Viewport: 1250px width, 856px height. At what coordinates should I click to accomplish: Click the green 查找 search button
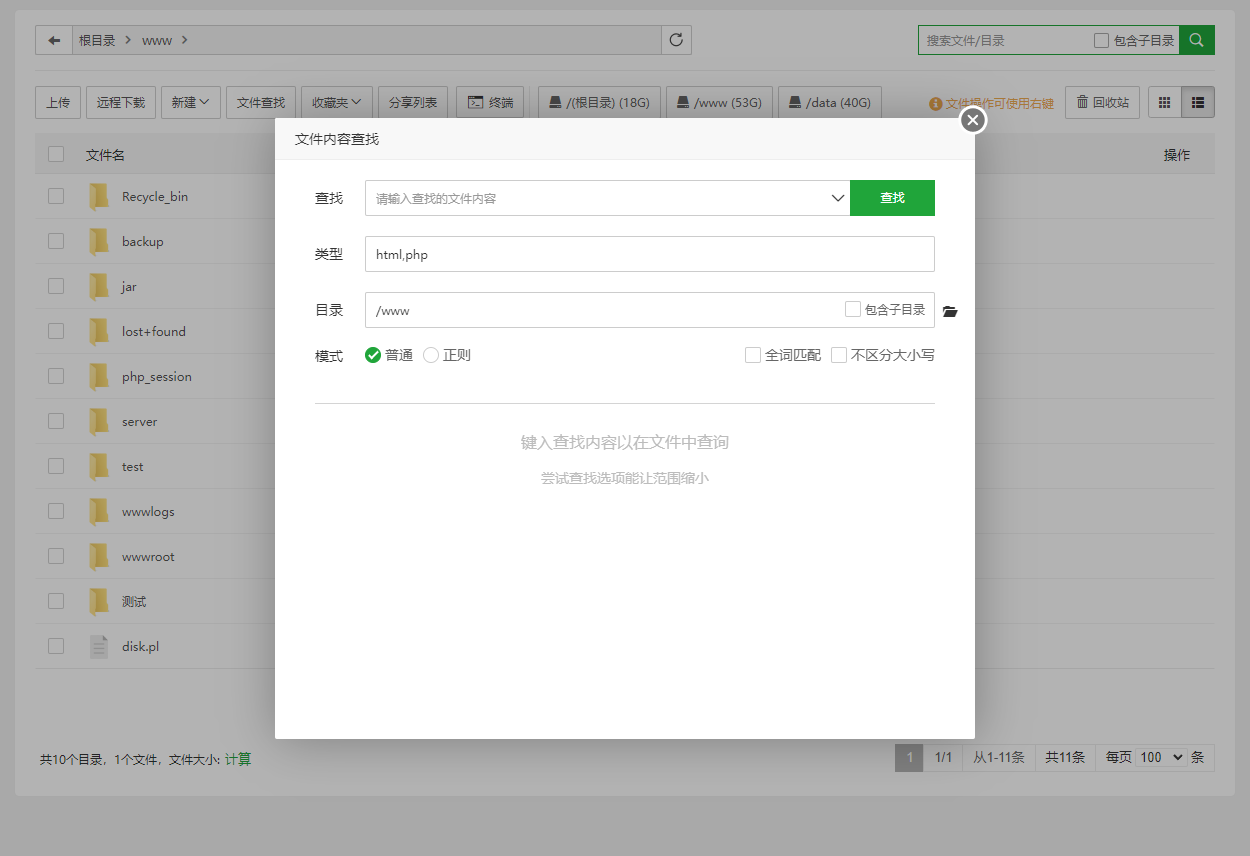(892, 197)
